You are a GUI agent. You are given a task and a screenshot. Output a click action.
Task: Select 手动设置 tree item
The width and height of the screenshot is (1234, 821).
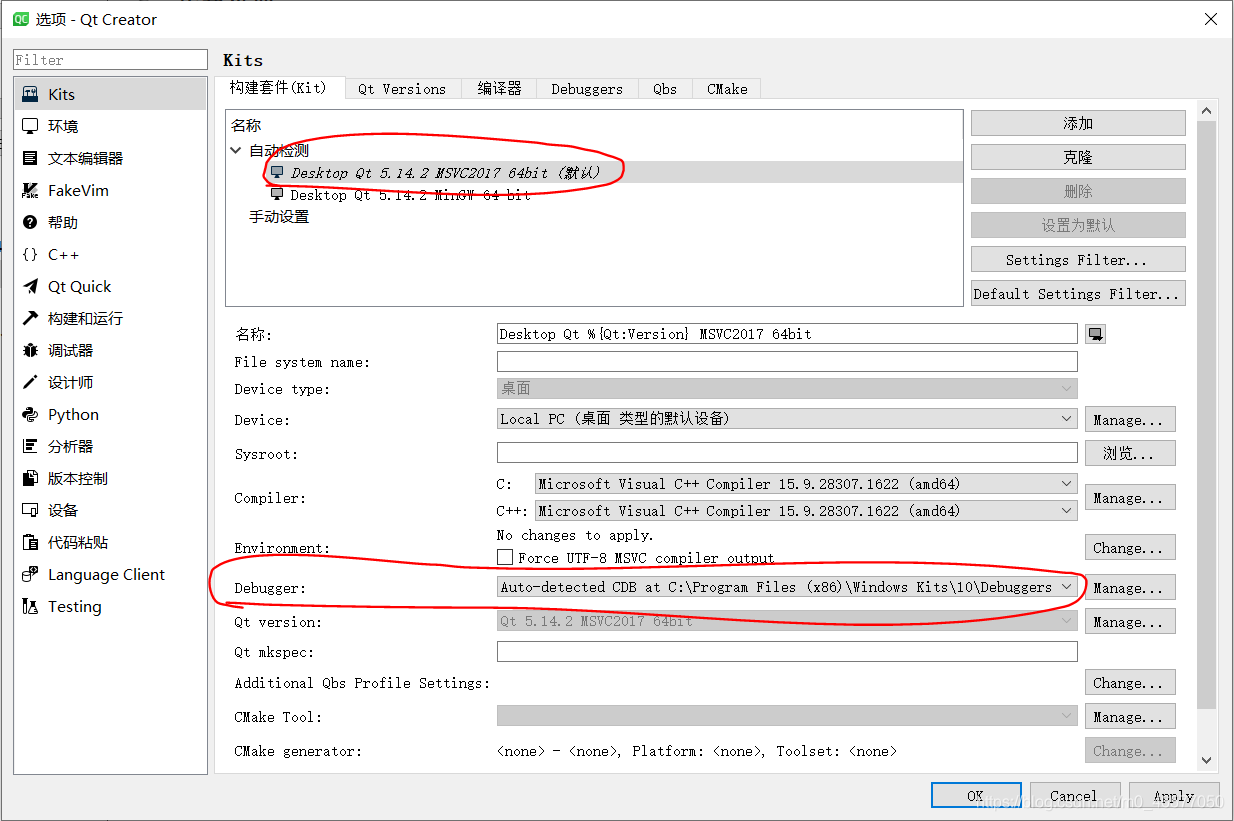click(279, 216)
